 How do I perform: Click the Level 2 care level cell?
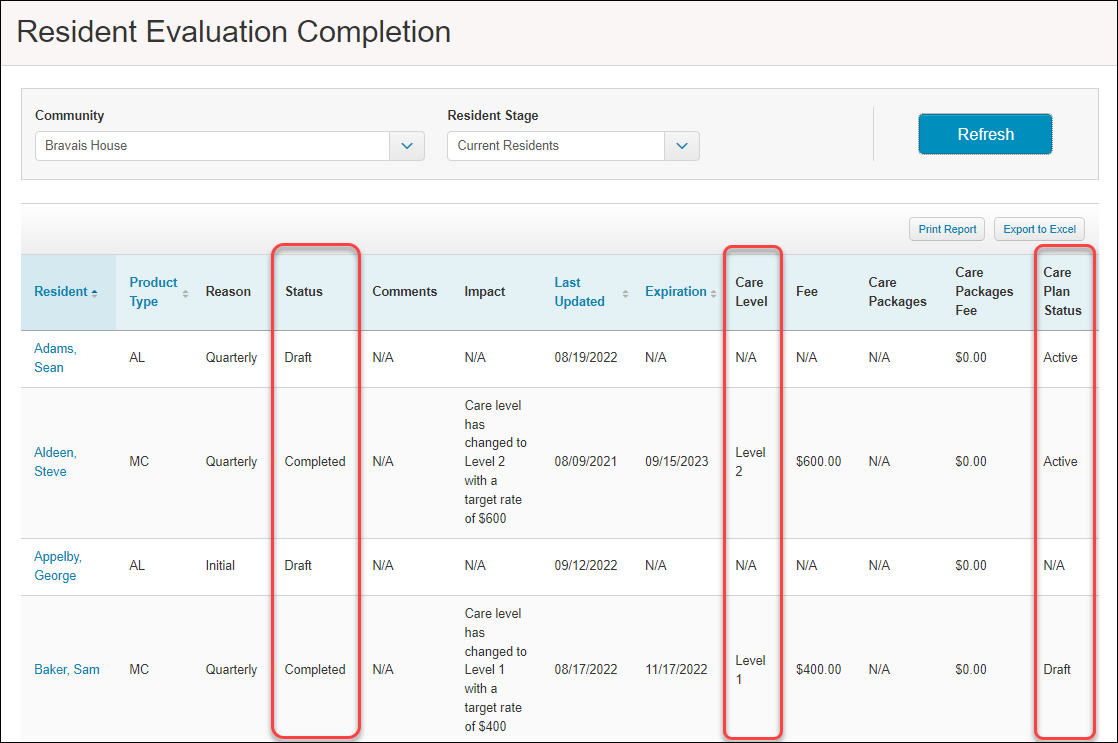pos(750,461)
